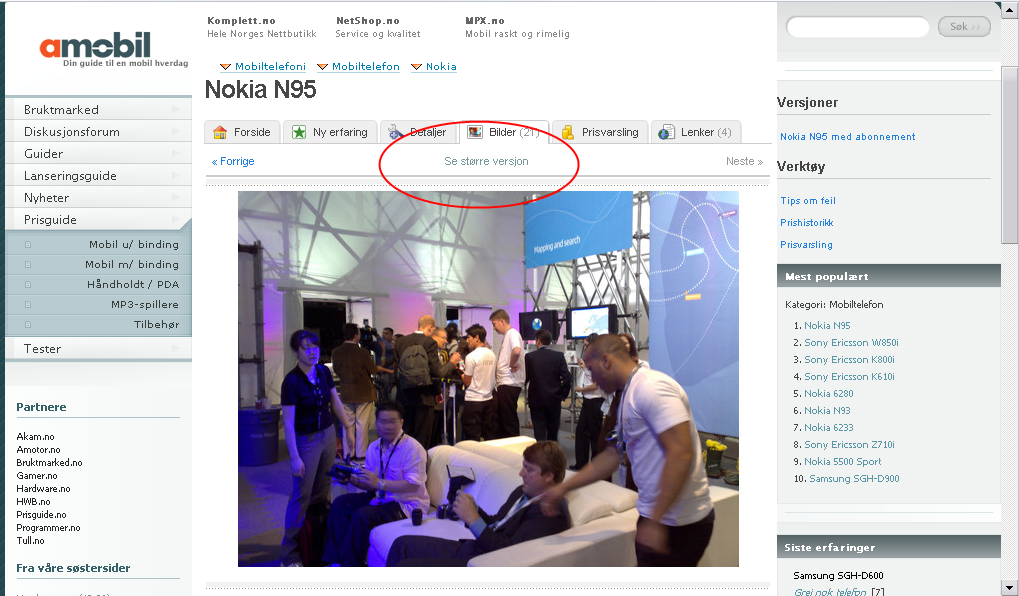Click the house icon on Forside tab
1019x596 pixels.
(220, 133)
